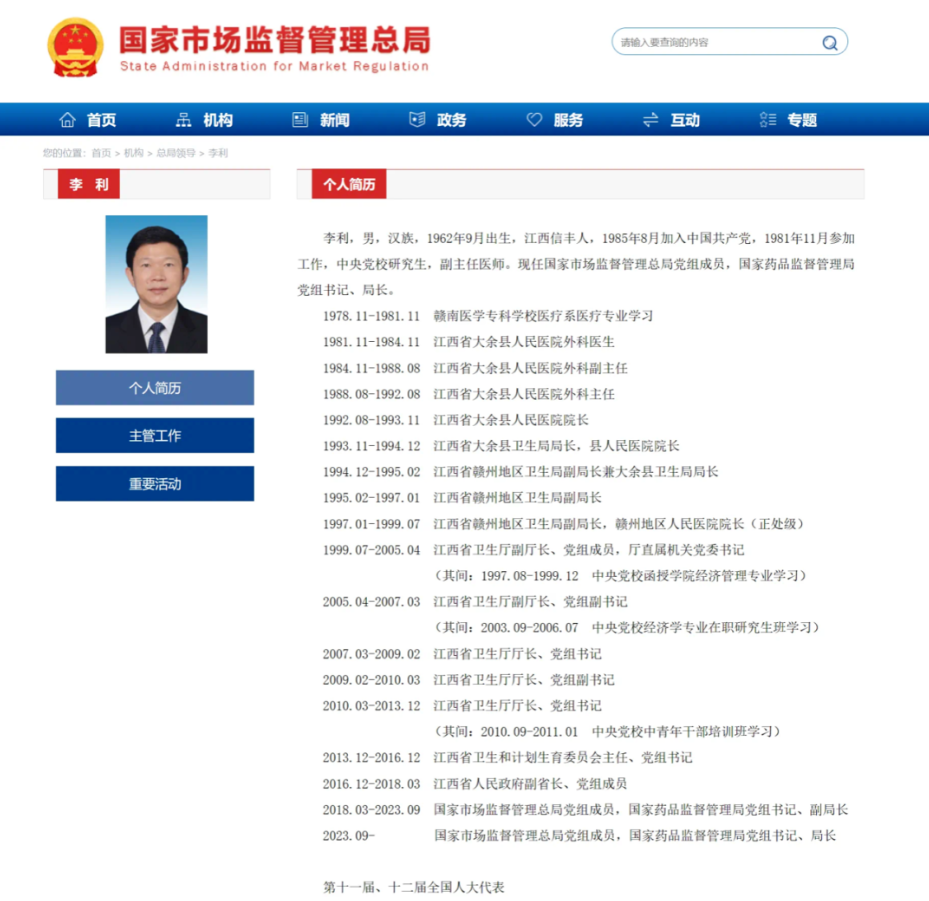
Task: Click the organization chart icon beside 机构
Action: [183, 120]
